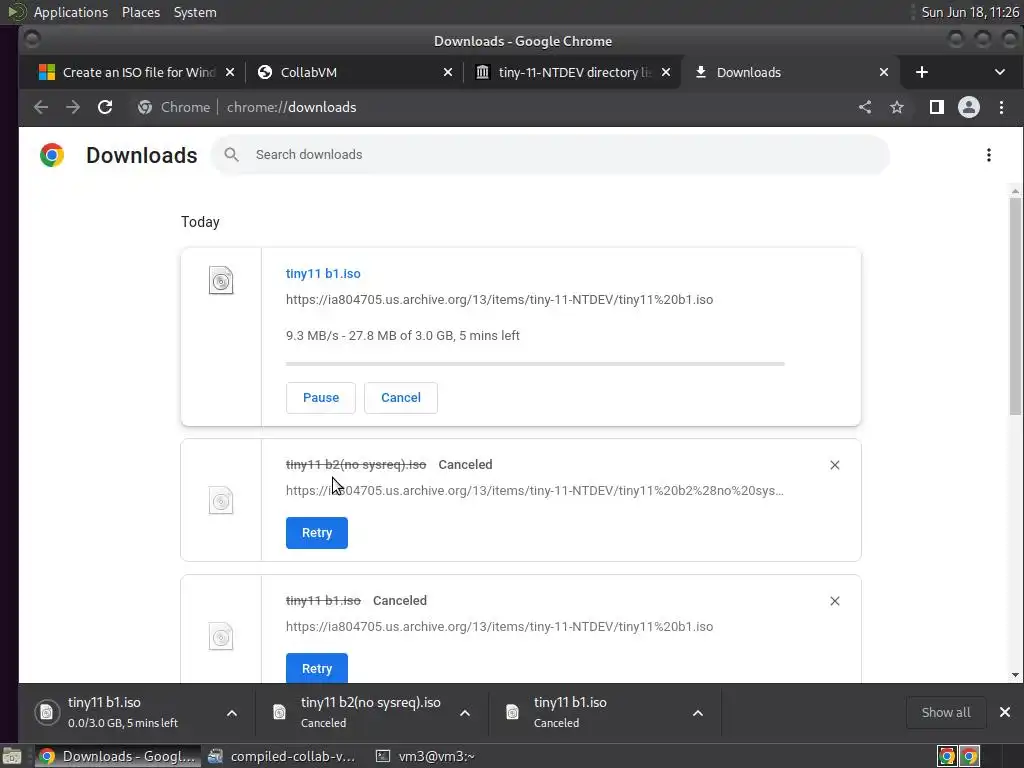Click the show desktop icon in taskbar
1024x768 pixels.
[x=12, y=756]
